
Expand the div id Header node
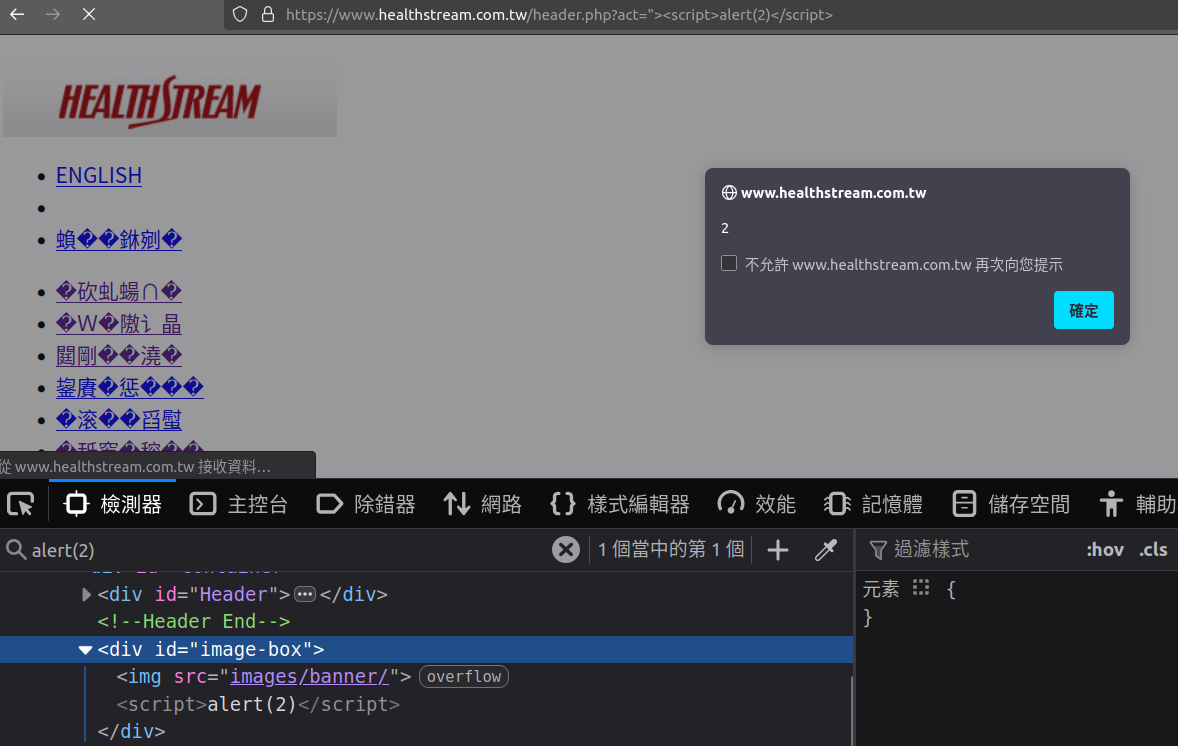pos(86,594)
